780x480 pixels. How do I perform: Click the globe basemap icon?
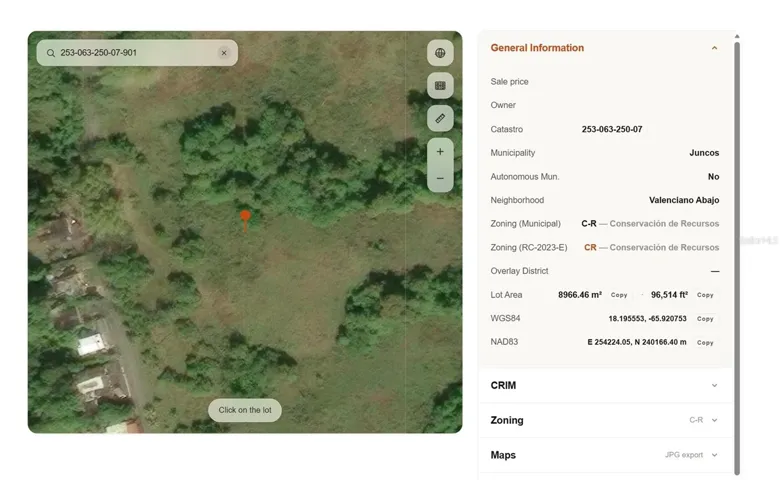[x=440, y=53]
